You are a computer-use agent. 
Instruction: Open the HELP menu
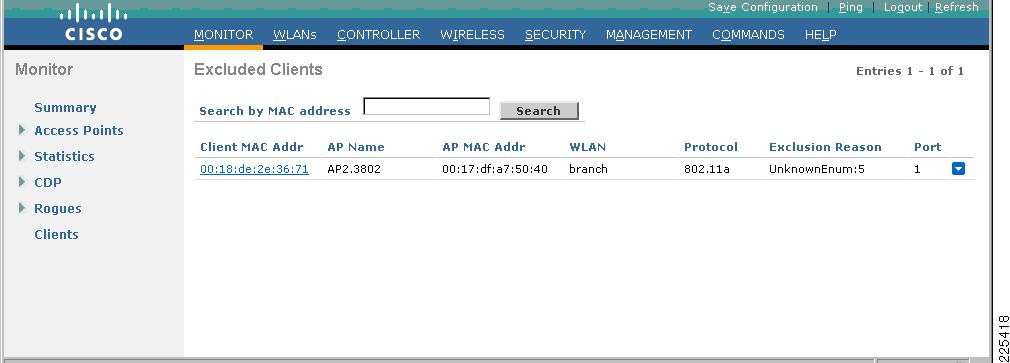[x=821, y=35]
